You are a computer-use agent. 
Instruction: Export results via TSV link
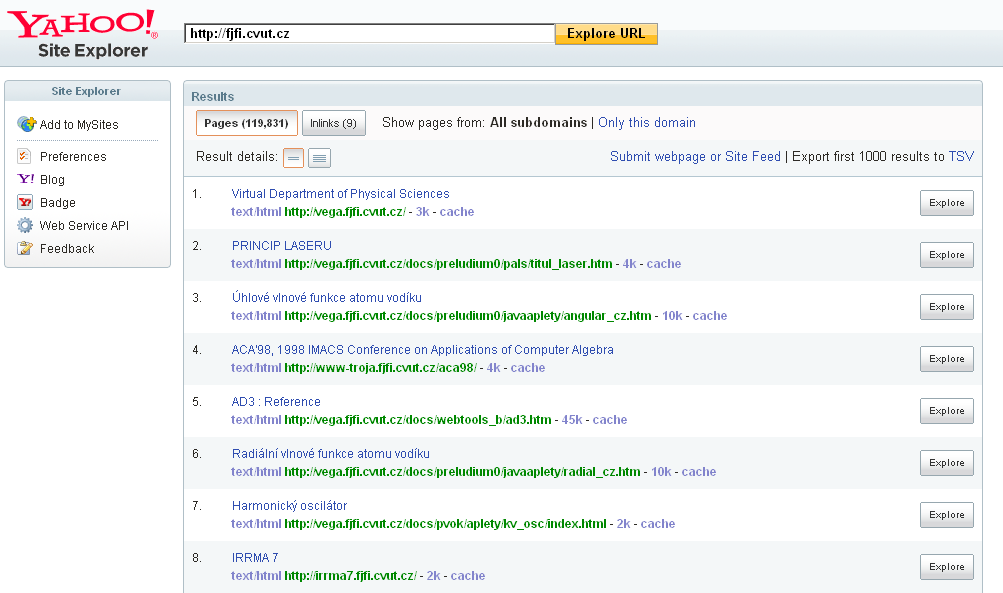[x=961, y=156]
